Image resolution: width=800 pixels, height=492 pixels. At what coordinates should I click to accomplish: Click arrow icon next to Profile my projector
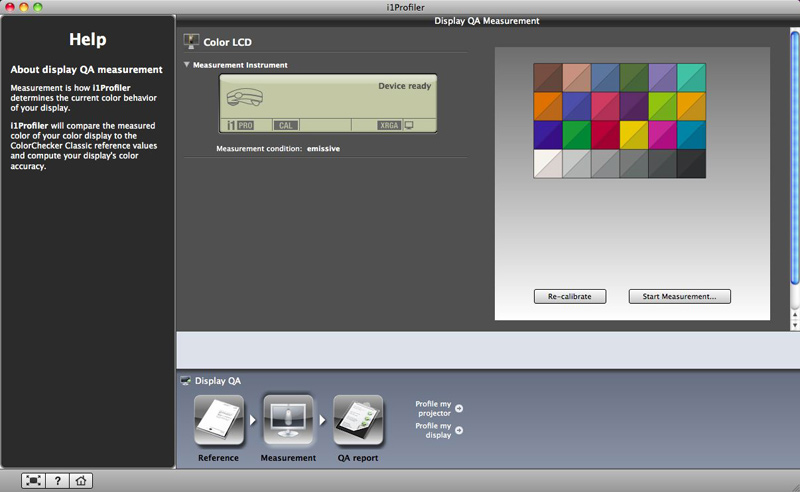tap(459, 408)
